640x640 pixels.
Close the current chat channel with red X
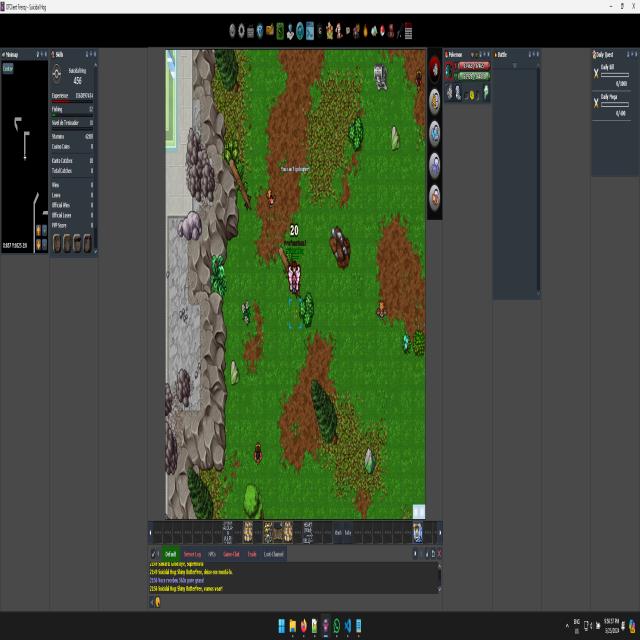tap(439, 554)
